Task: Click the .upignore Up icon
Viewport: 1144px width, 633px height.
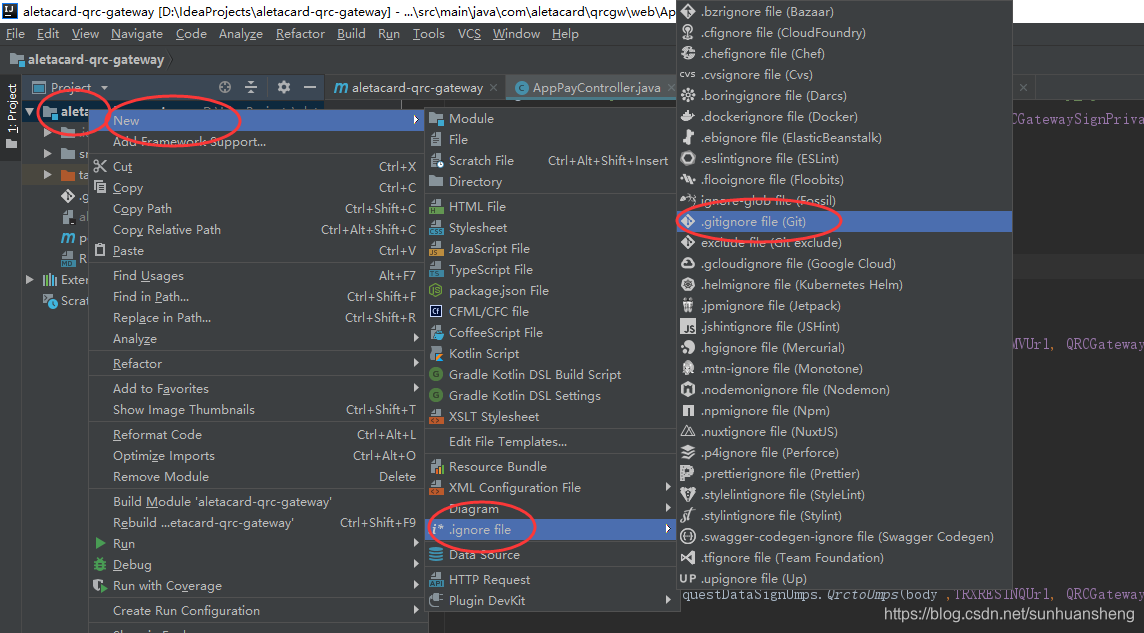Action: (x=688, y=579)
